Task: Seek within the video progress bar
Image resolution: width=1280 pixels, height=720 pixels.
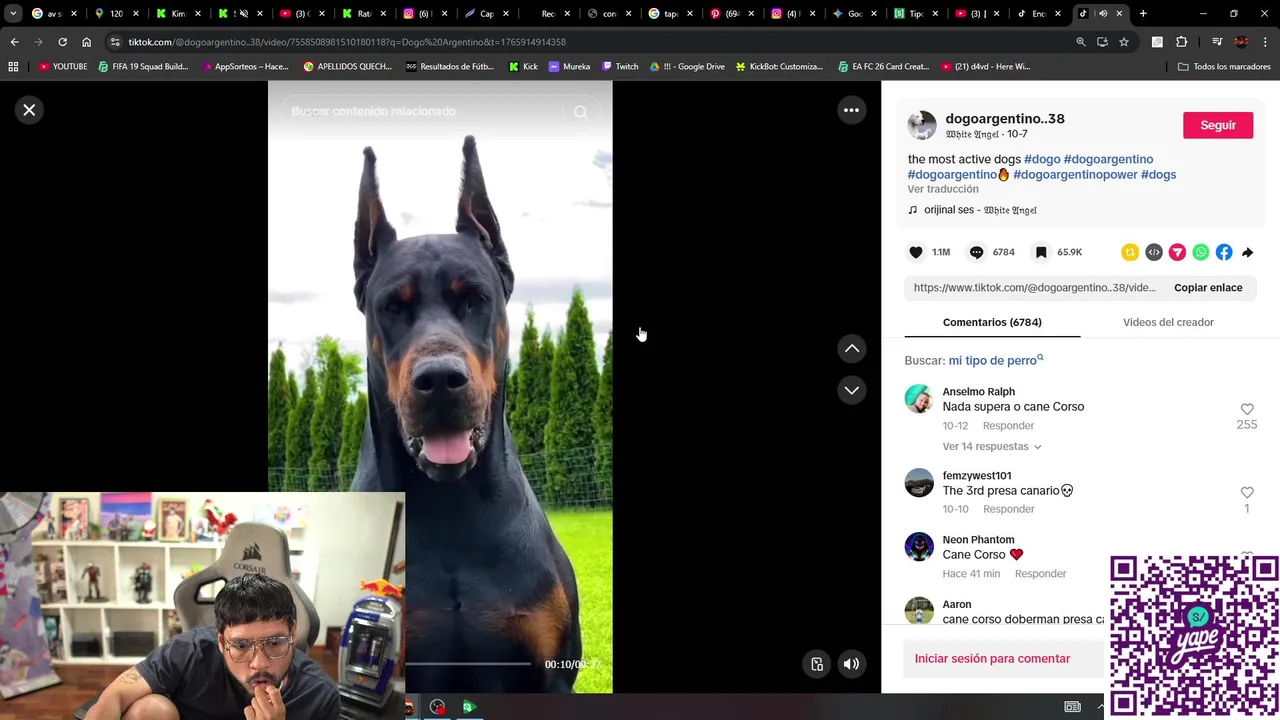Action: (468, 664)
